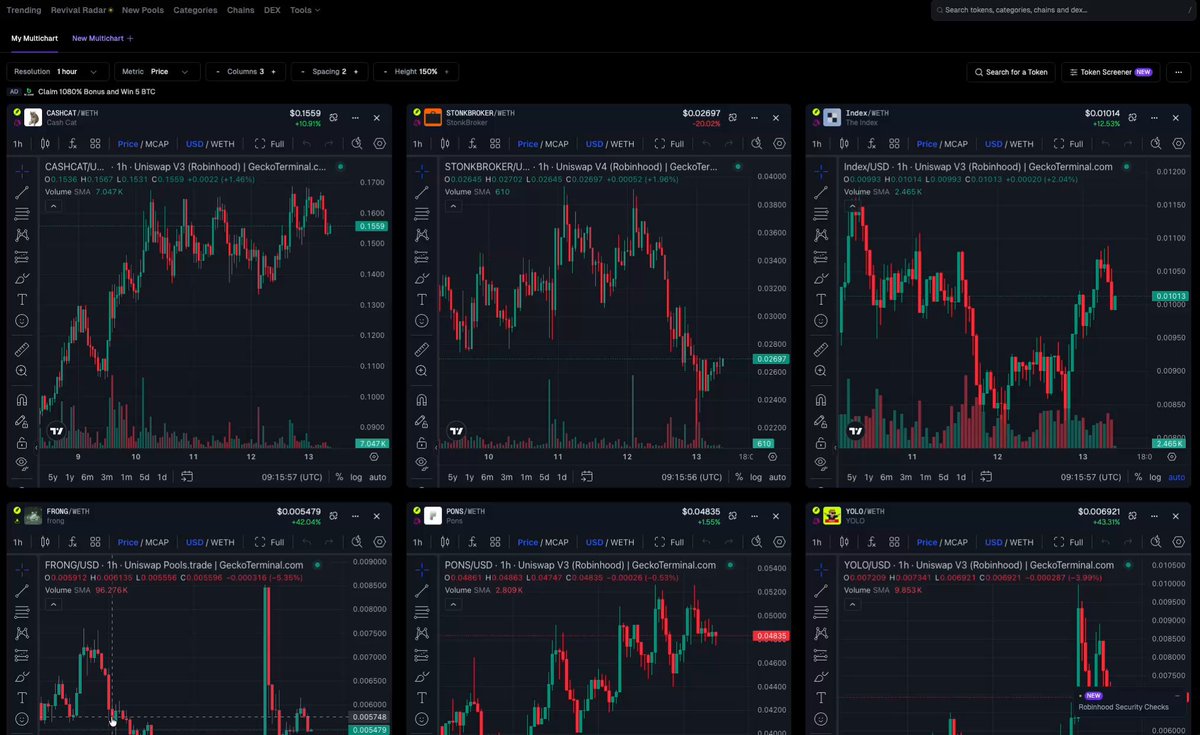
Task: Toggle percent scale in STONKBROKER chart
Action: pos(739,477)
